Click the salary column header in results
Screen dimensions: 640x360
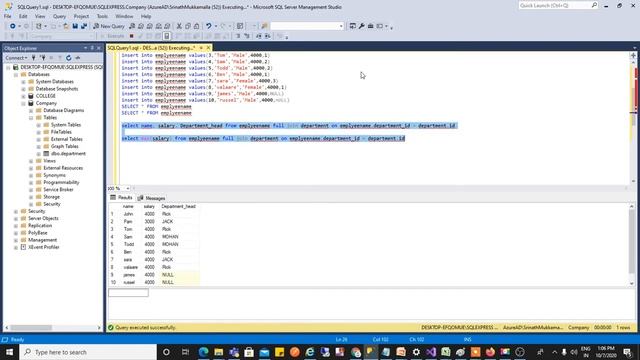click(x=149, y=207)
